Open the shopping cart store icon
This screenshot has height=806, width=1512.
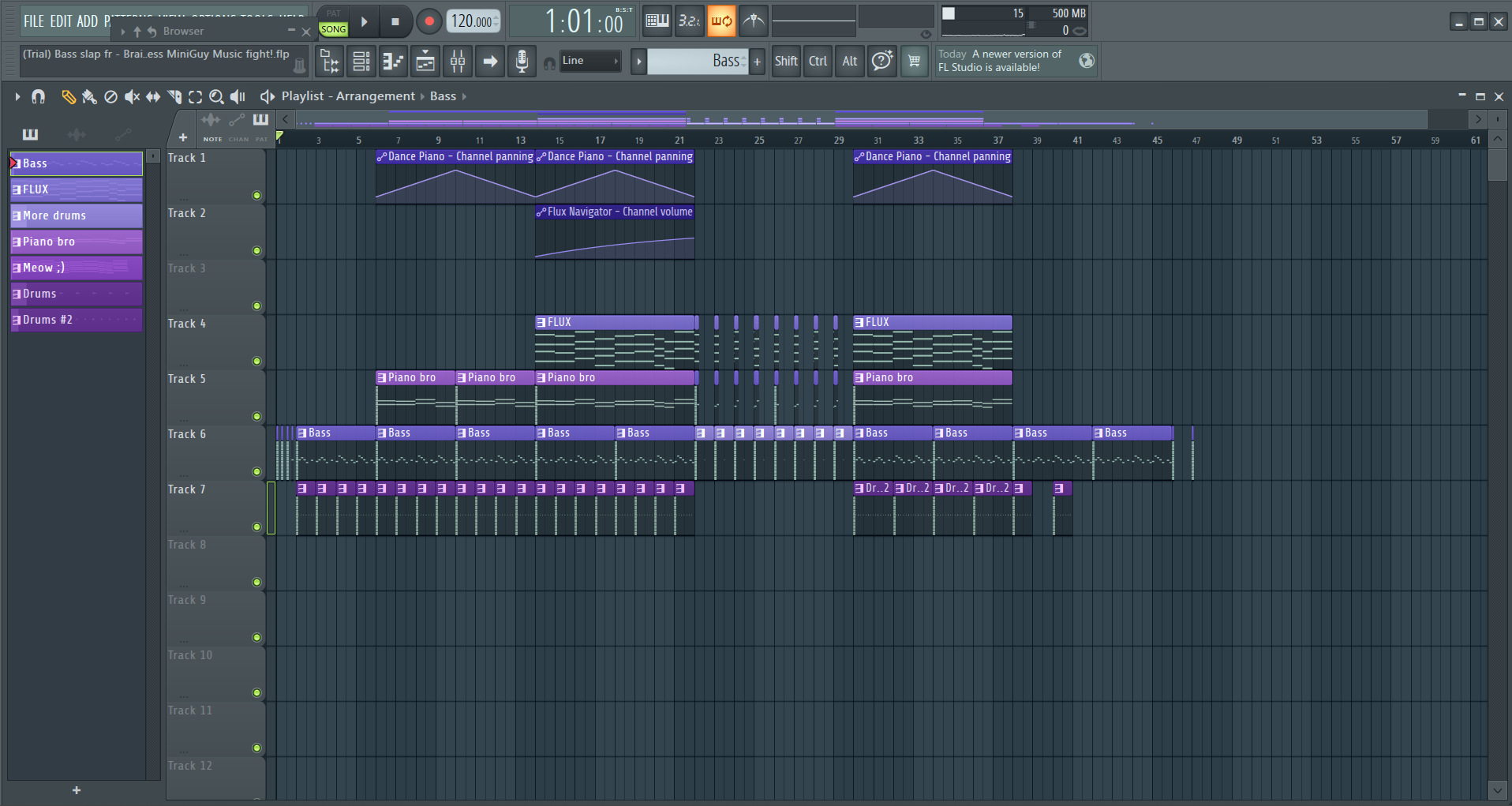pyautogui.click(x=914, y=61)
